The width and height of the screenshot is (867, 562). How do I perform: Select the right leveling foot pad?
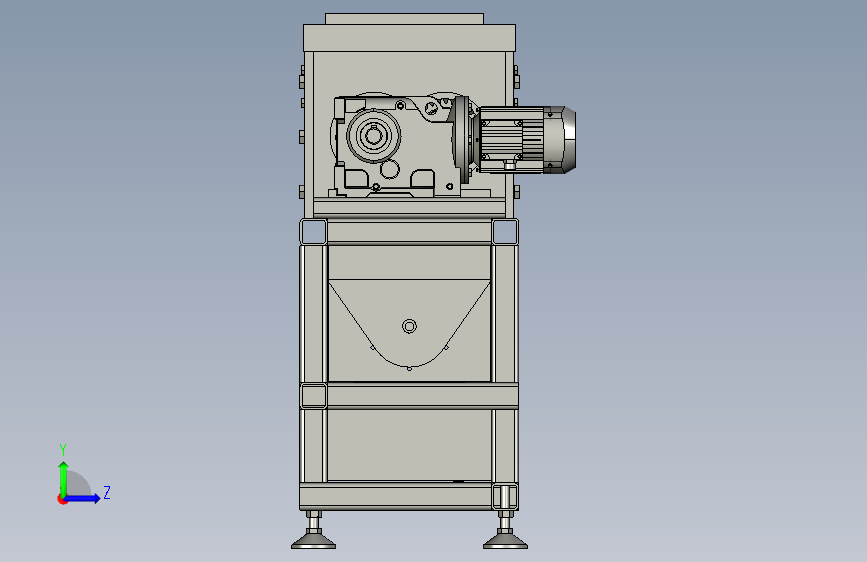tap(505, 540)
